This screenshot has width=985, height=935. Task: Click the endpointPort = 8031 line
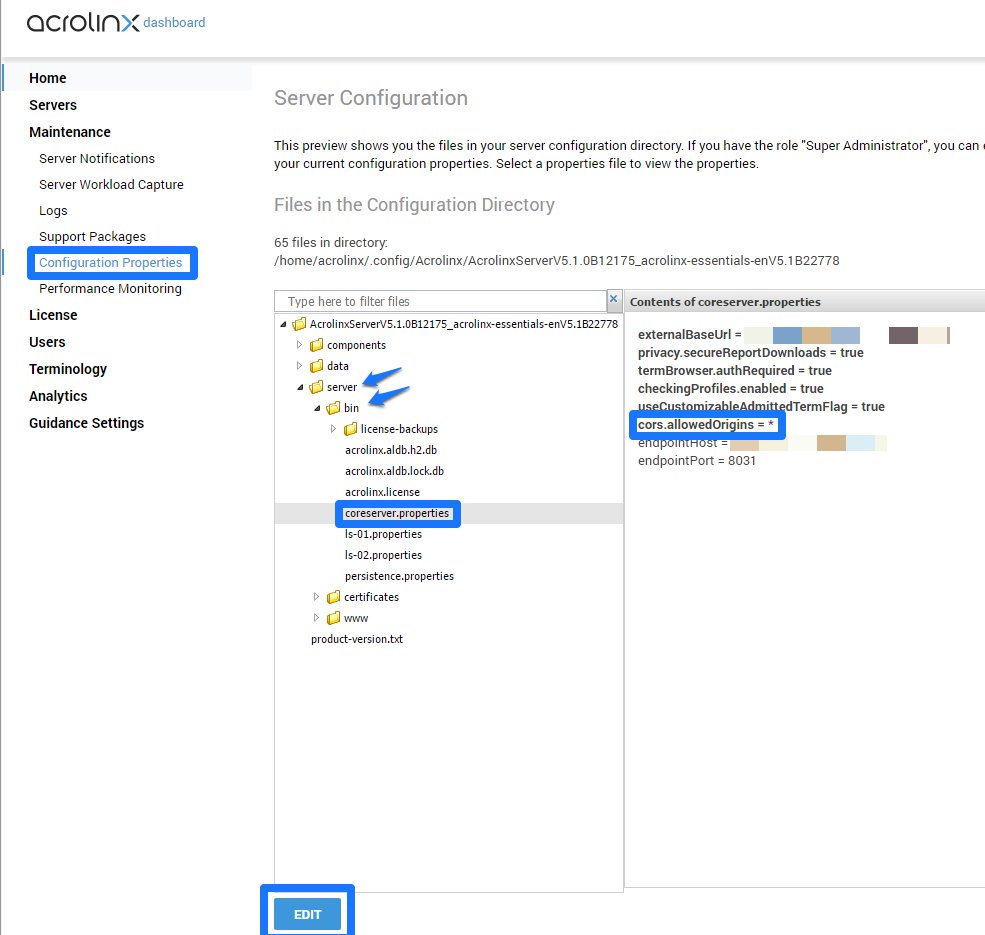(697, 461)
